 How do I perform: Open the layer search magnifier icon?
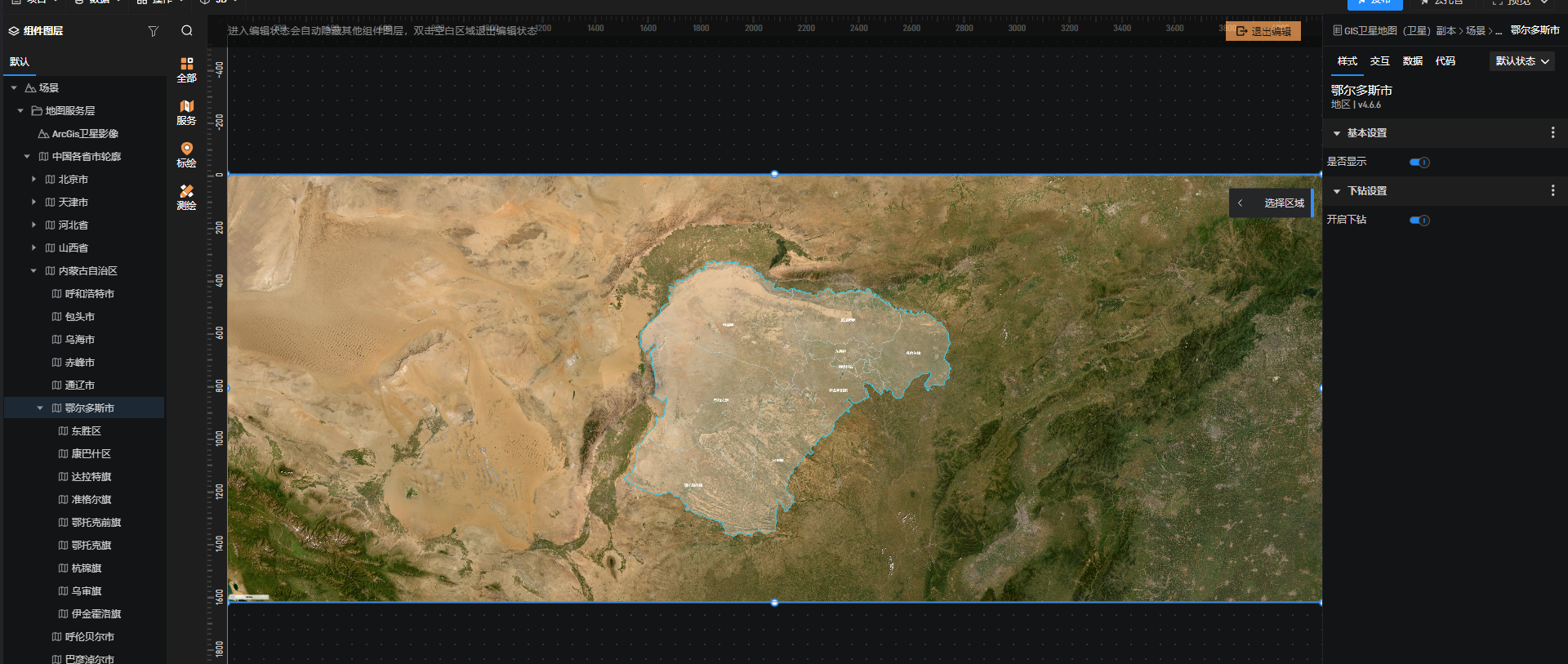pyautogui.click(x=187, y=31)
